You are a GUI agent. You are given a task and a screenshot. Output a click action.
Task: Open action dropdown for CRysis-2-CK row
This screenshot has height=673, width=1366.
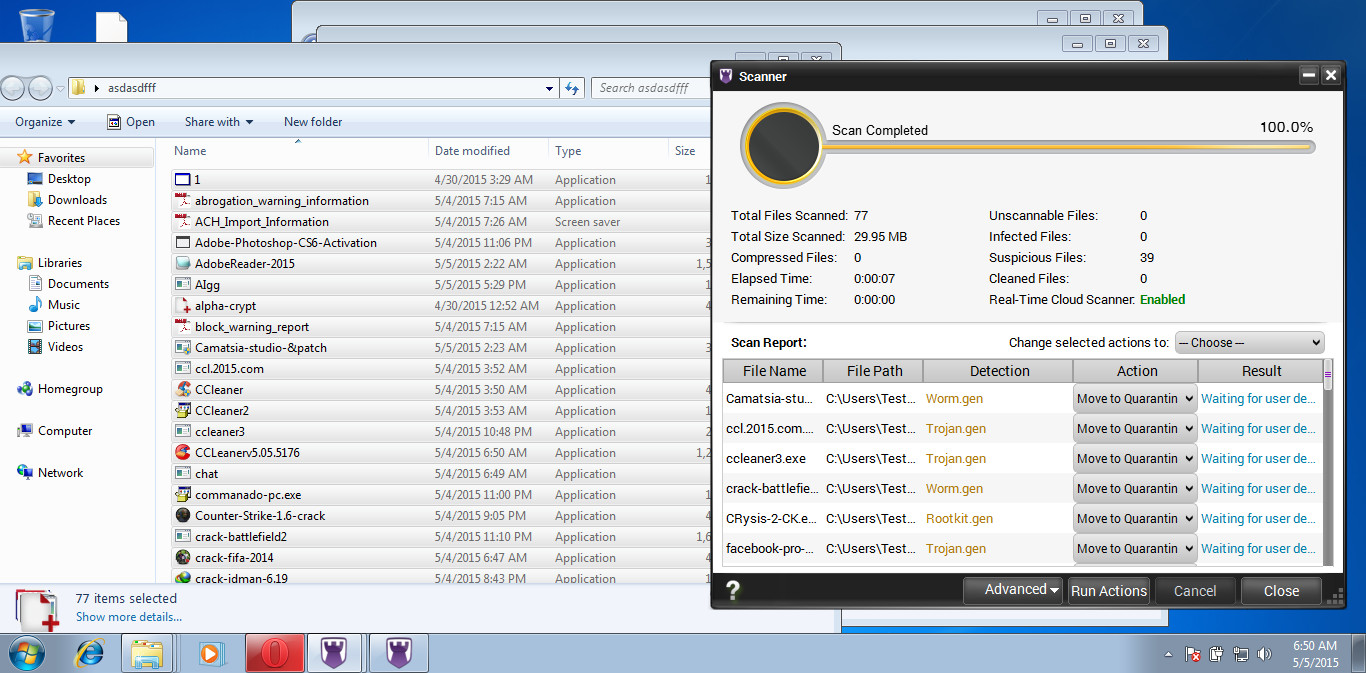coord(1136,518)
